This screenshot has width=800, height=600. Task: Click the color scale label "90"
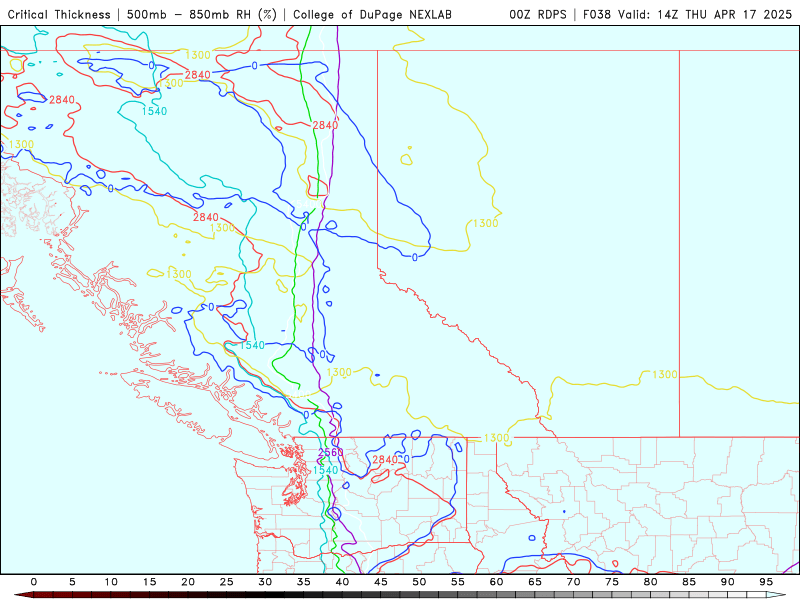point(728,582)
